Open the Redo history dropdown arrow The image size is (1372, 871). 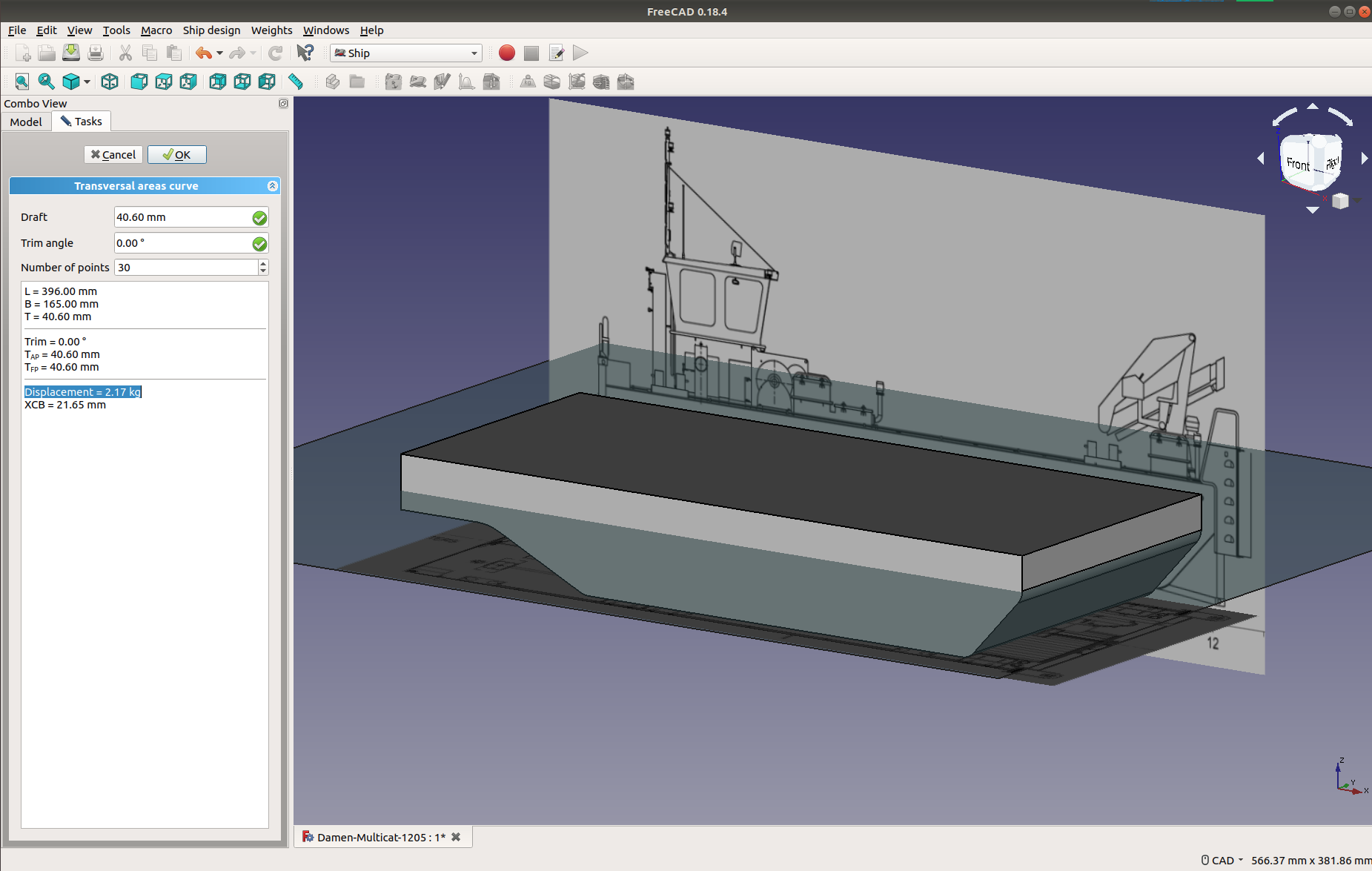[x=253, y=53]
